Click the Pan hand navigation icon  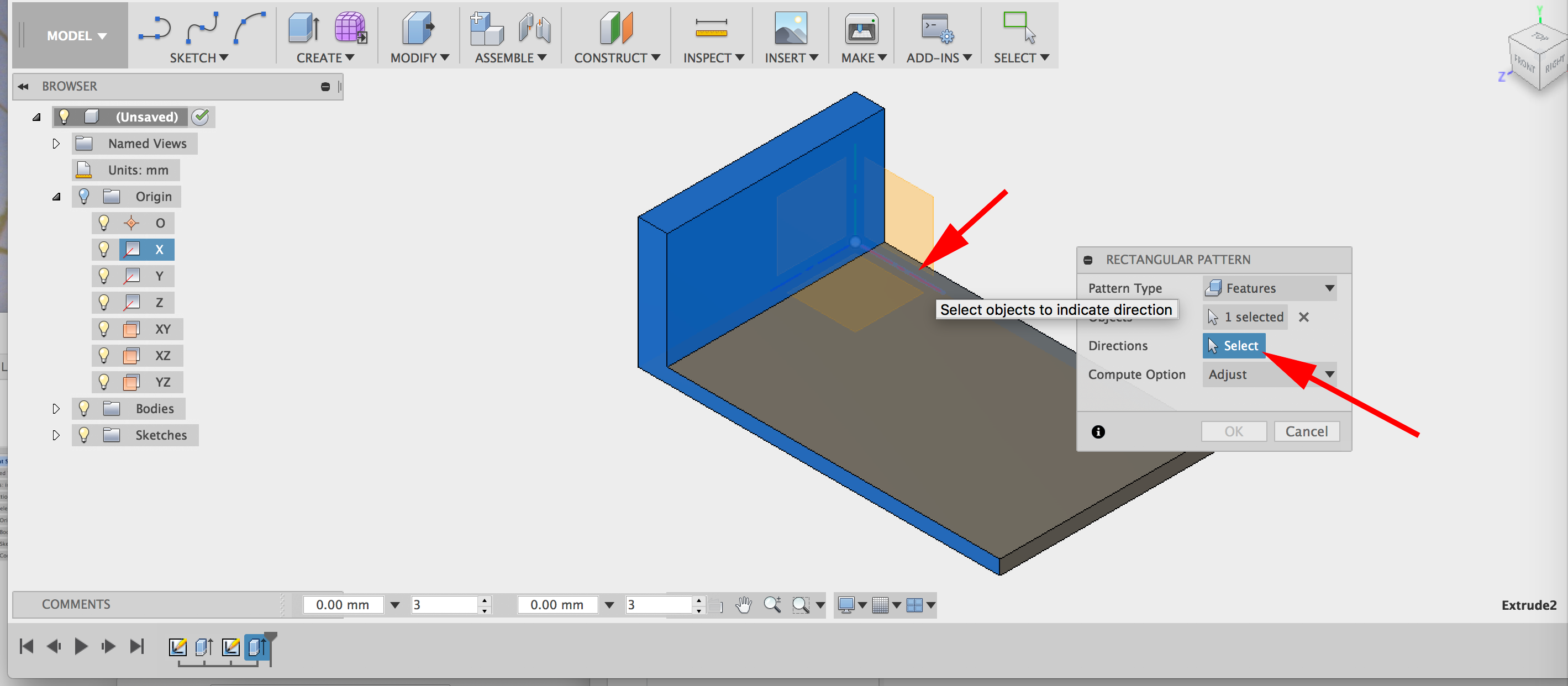(743, 604)
